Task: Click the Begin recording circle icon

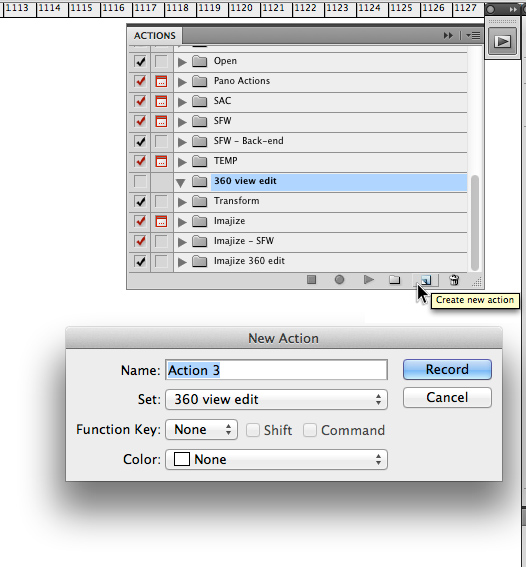Action: (x=339, y=280)
